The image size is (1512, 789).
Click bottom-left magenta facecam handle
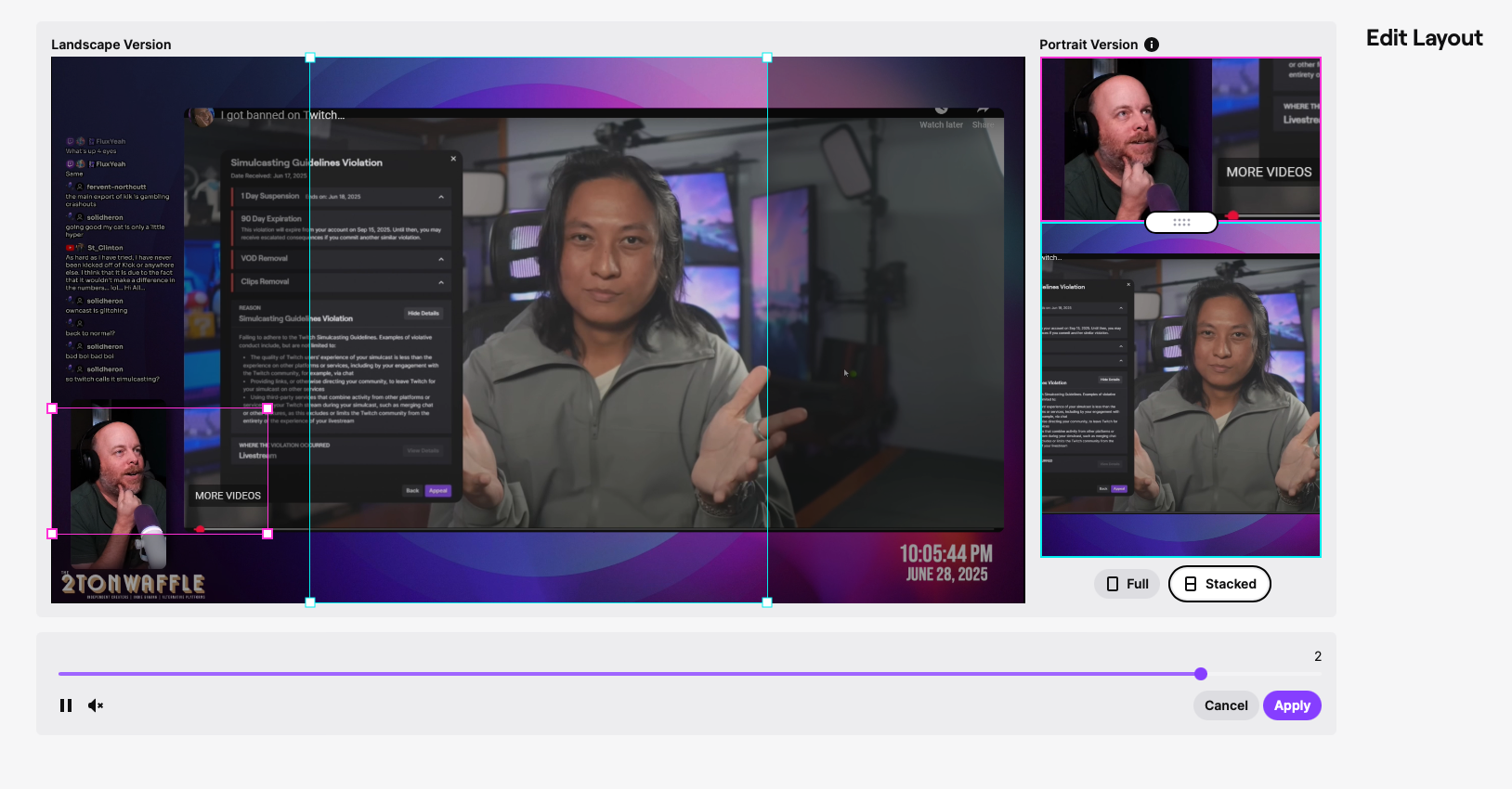52,534
